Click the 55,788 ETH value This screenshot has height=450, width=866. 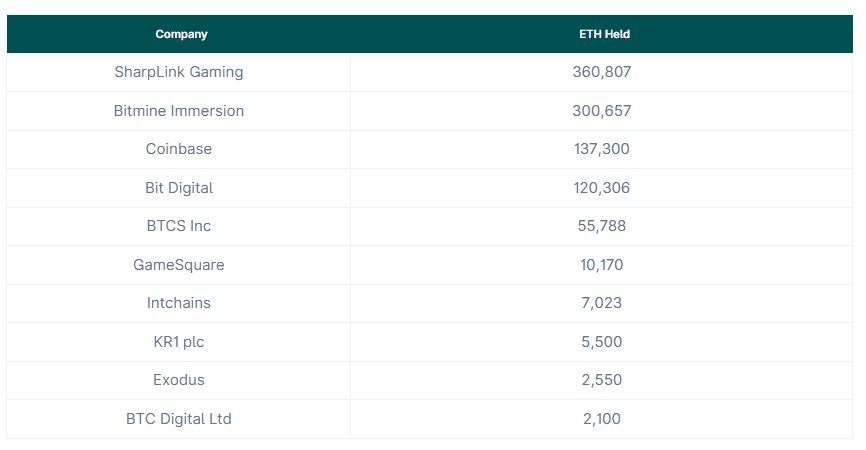(602, 226)
